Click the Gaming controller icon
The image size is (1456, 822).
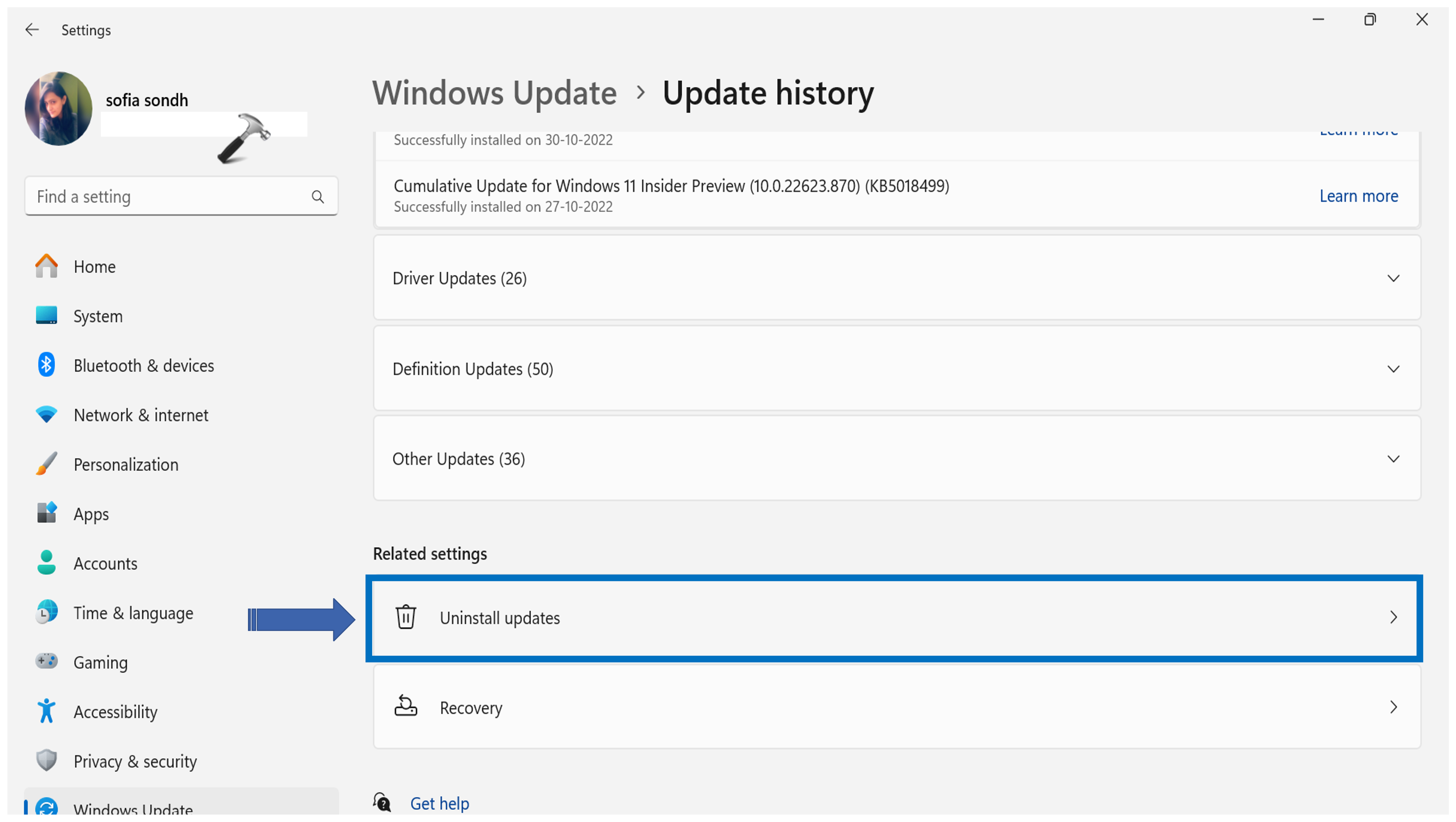point(46,662)
